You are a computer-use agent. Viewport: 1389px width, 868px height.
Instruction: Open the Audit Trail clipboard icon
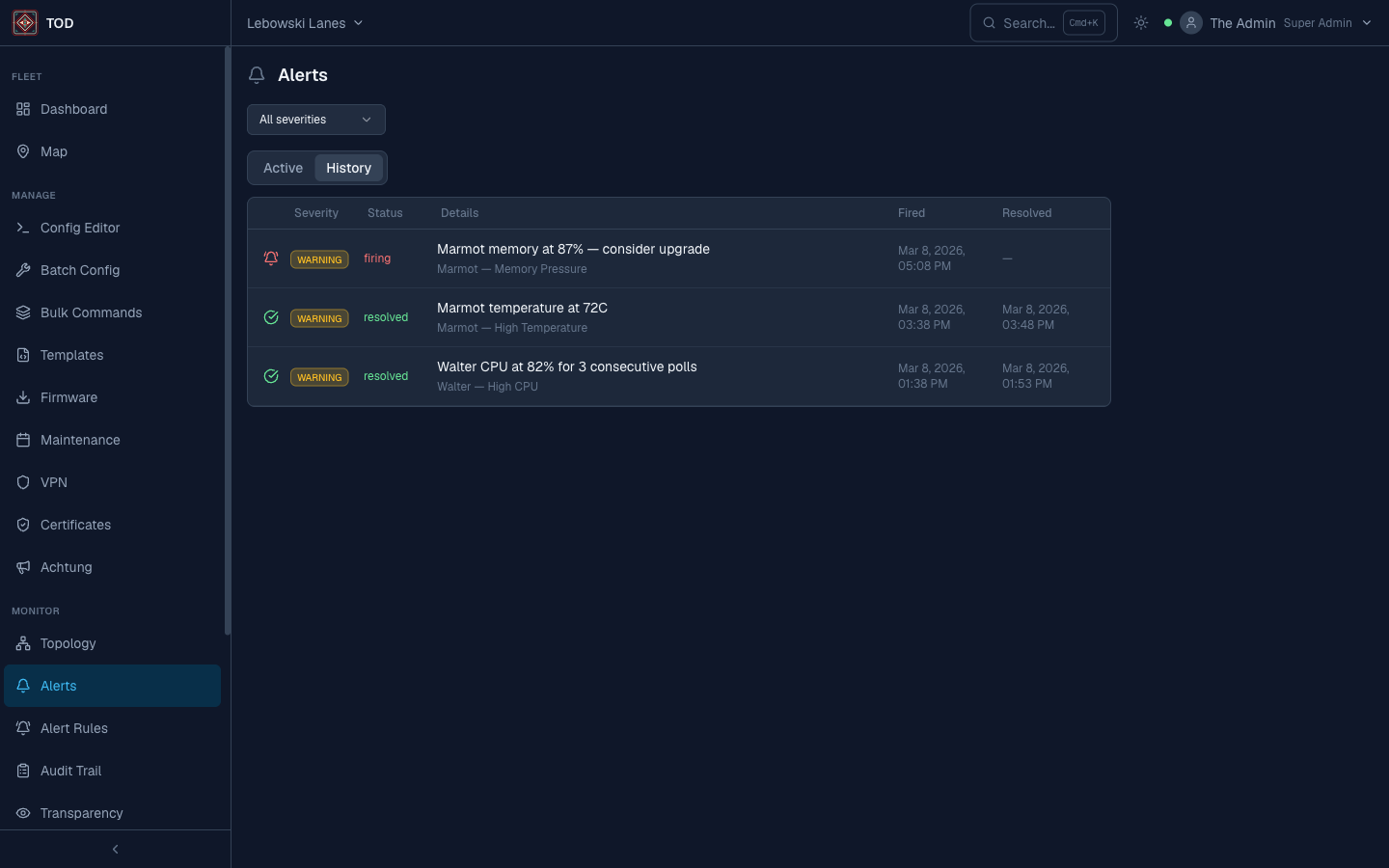[23, 771]
